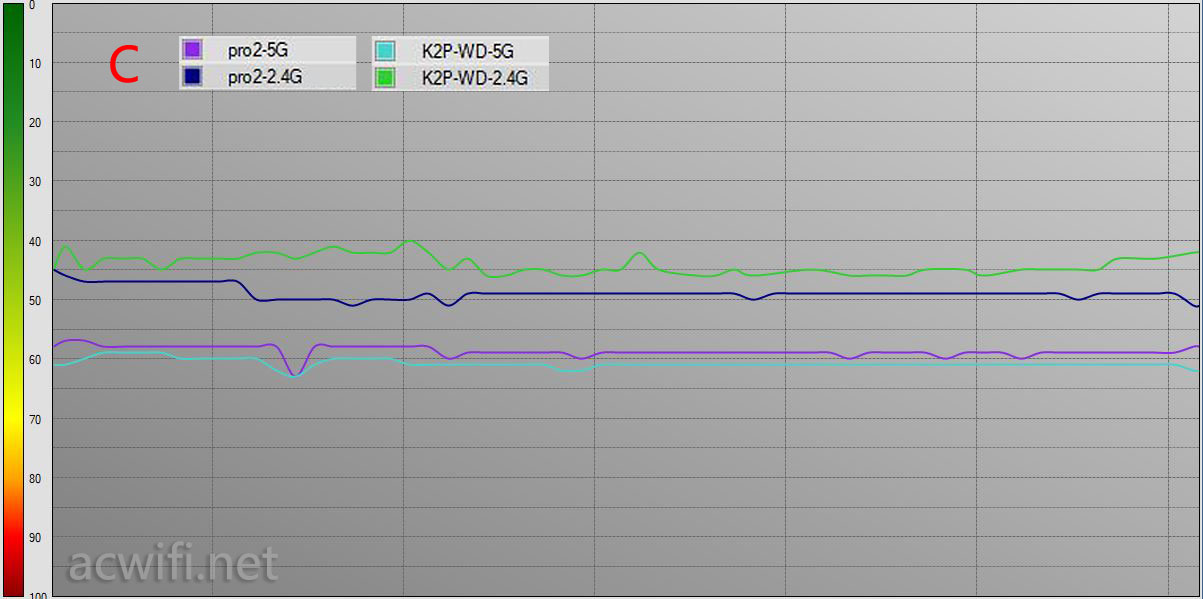Click the 60 mark on the signal scale
The width and height of the screenshot is (1203, 599).
pyautogui.click(x=35, y=359)
